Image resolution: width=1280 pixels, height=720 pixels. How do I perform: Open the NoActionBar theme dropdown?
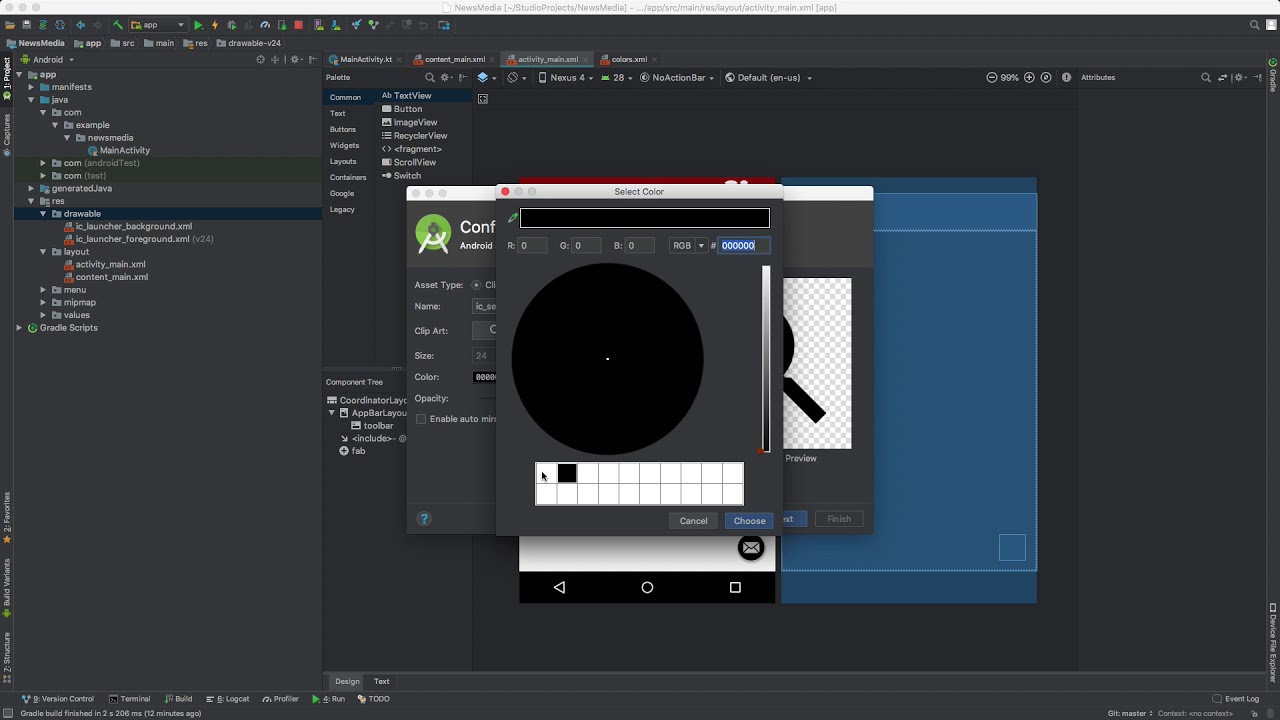tap(678, 77)
